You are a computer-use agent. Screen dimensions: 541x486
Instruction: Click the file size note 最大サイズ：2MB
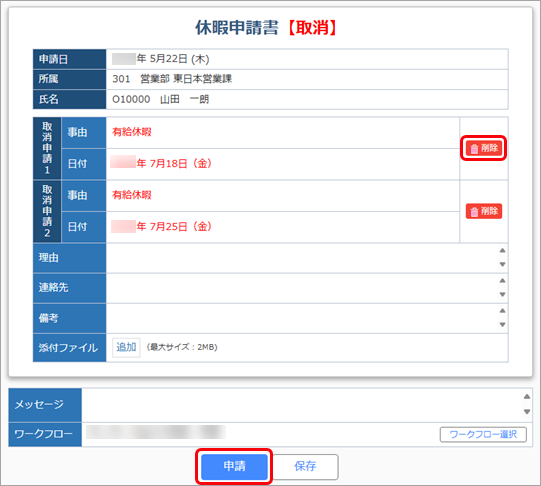(x=182, y=347)
